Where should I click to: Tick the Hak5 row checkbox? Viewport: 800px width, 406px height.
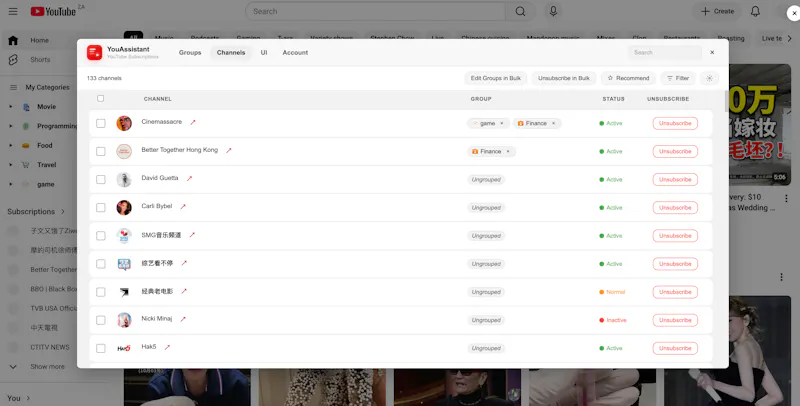click(101, 348)
